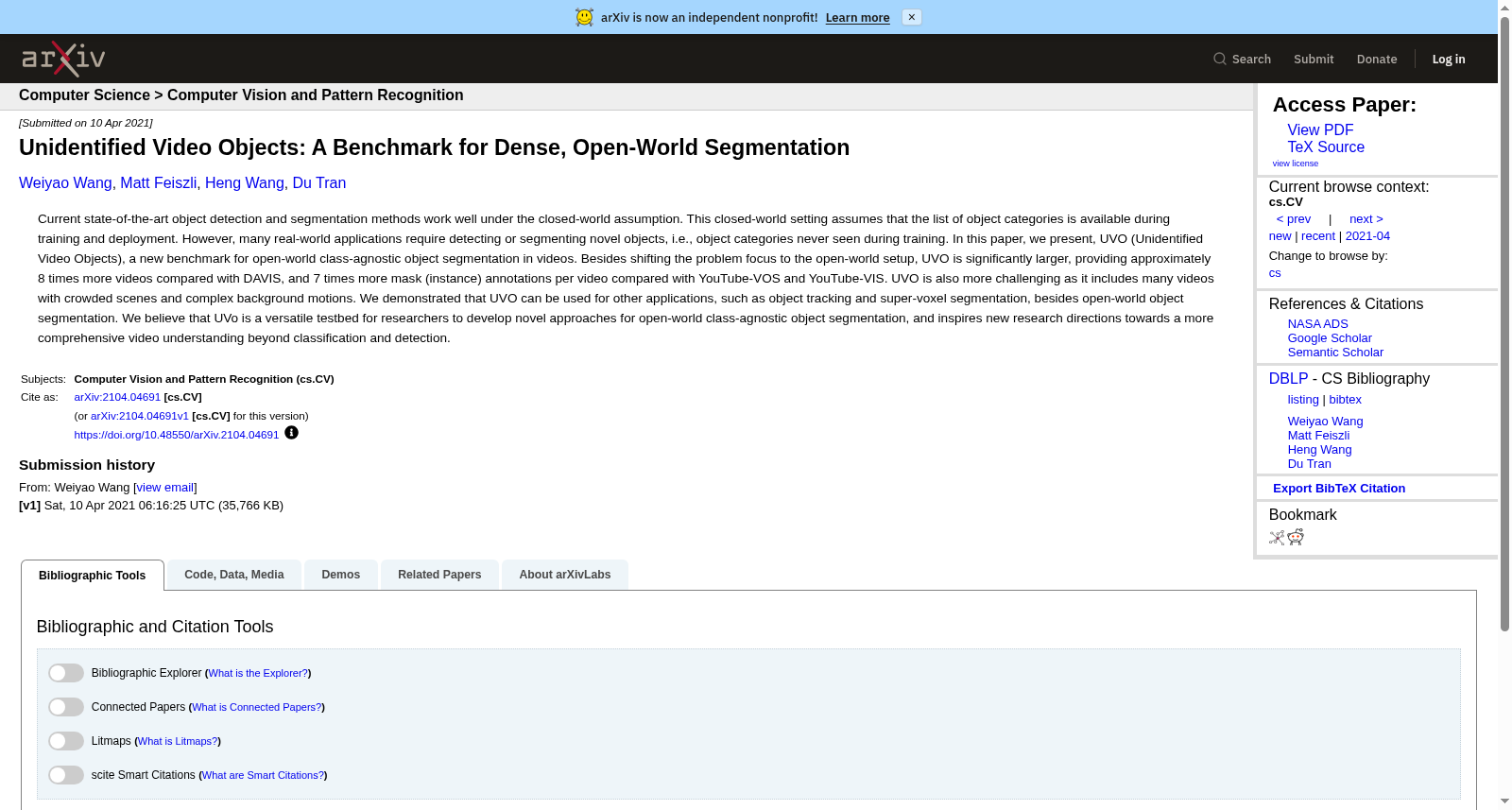Download the TeX Source
Viewport: 1512px width, 810px height.
tap(1326, 147)
